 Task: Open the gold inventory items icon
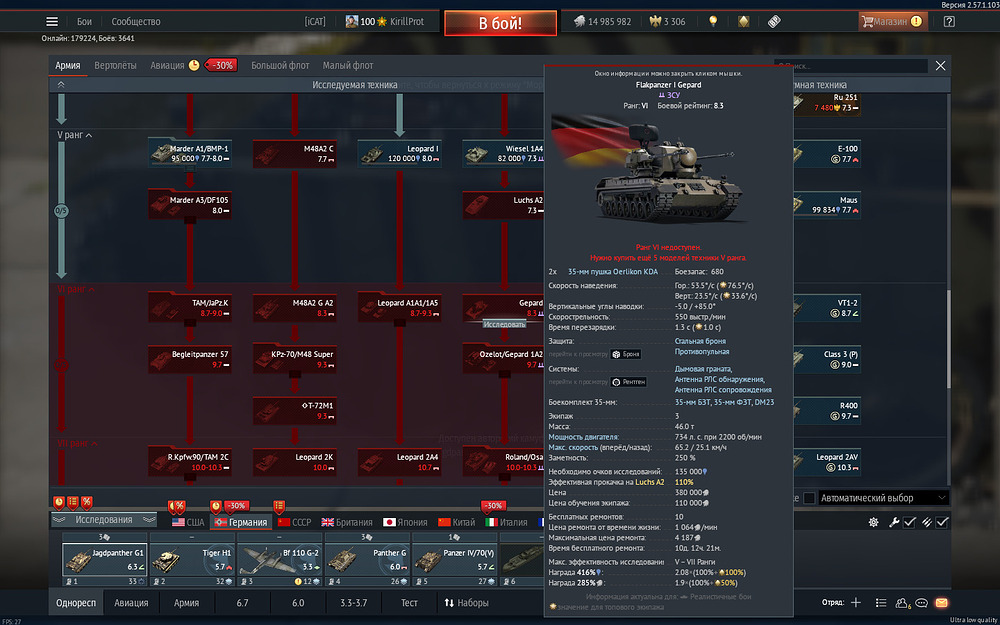tap(744, 22)
